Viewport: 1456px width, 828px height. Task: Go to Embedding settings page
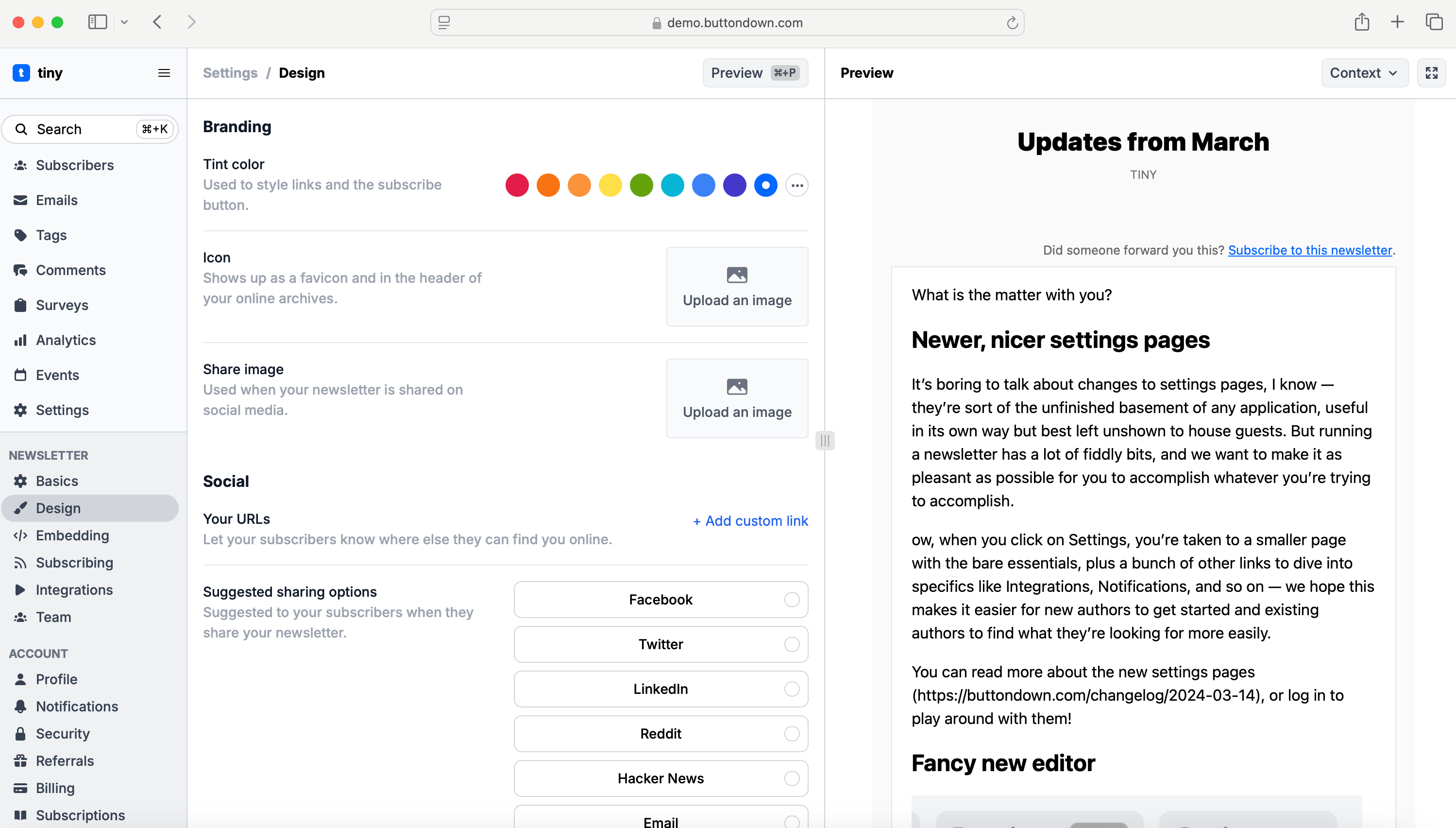72,535
